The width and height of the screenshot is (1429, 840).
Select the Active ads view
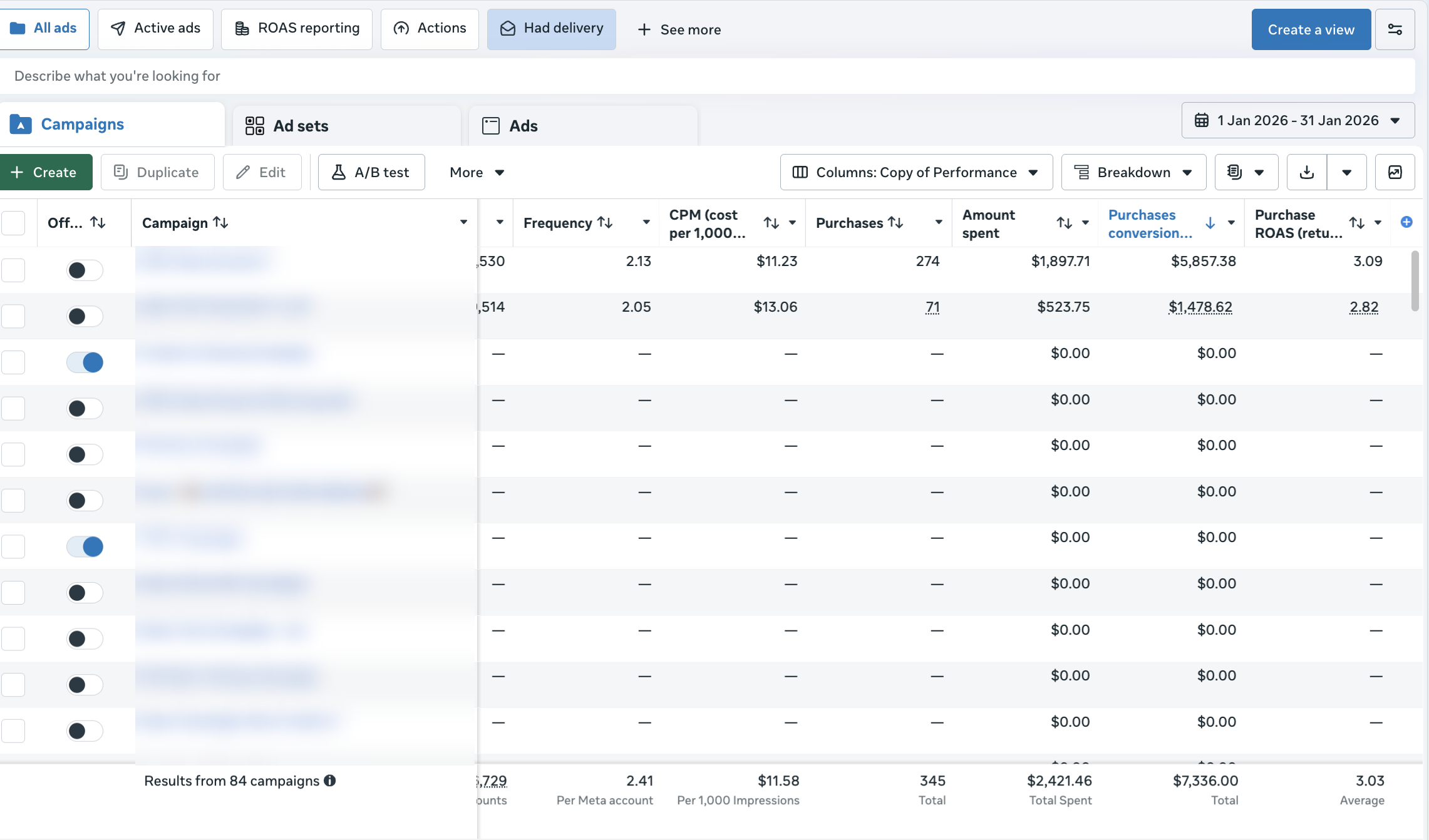coord(155,29)
